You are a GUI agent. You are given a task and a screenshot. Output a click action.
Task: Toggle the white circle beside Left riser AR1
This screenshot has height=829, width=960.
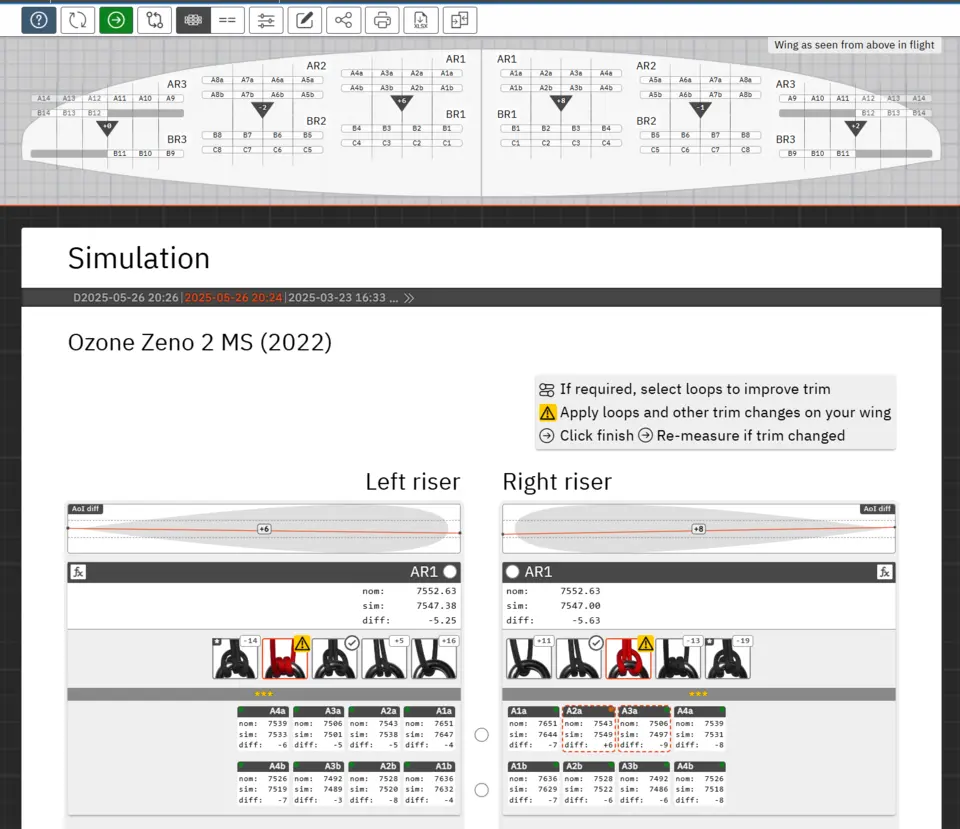(x=450, y=572)
